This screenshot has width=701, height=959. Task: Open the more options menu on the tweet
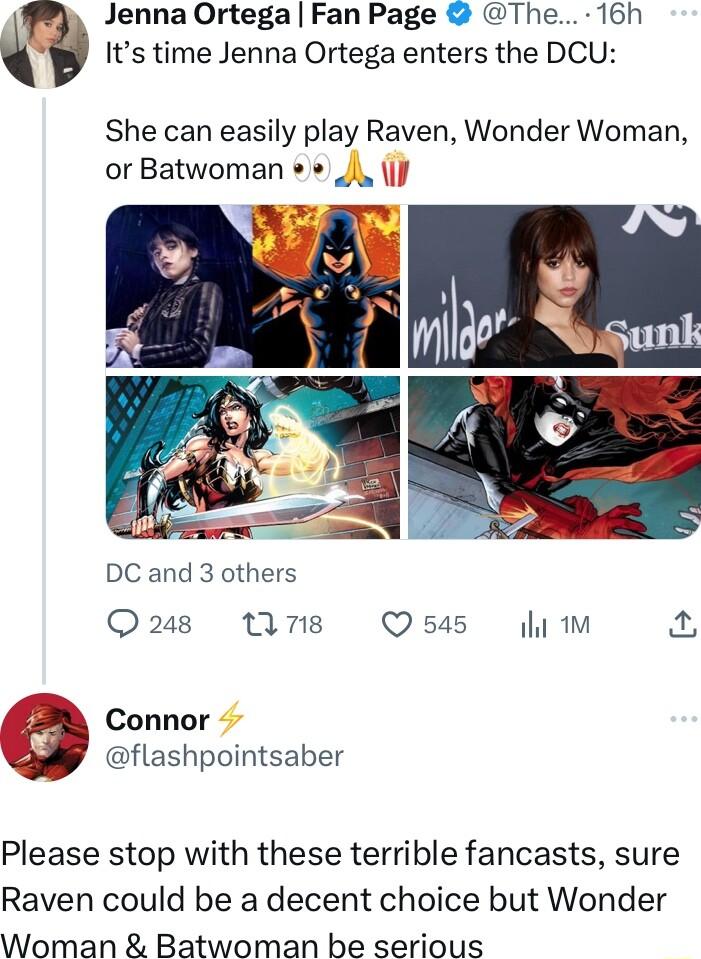click(x=685, y=14)
